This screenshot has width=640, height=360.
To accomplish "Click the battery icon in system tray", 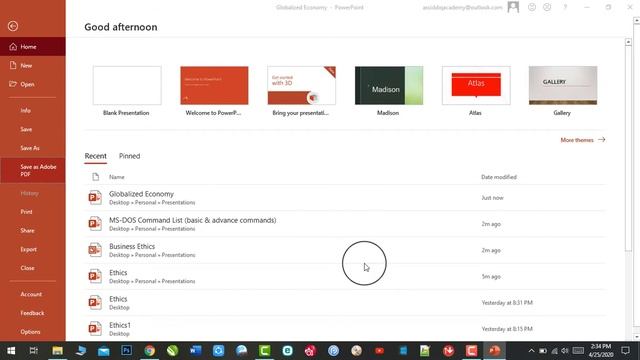I will 543,351.
